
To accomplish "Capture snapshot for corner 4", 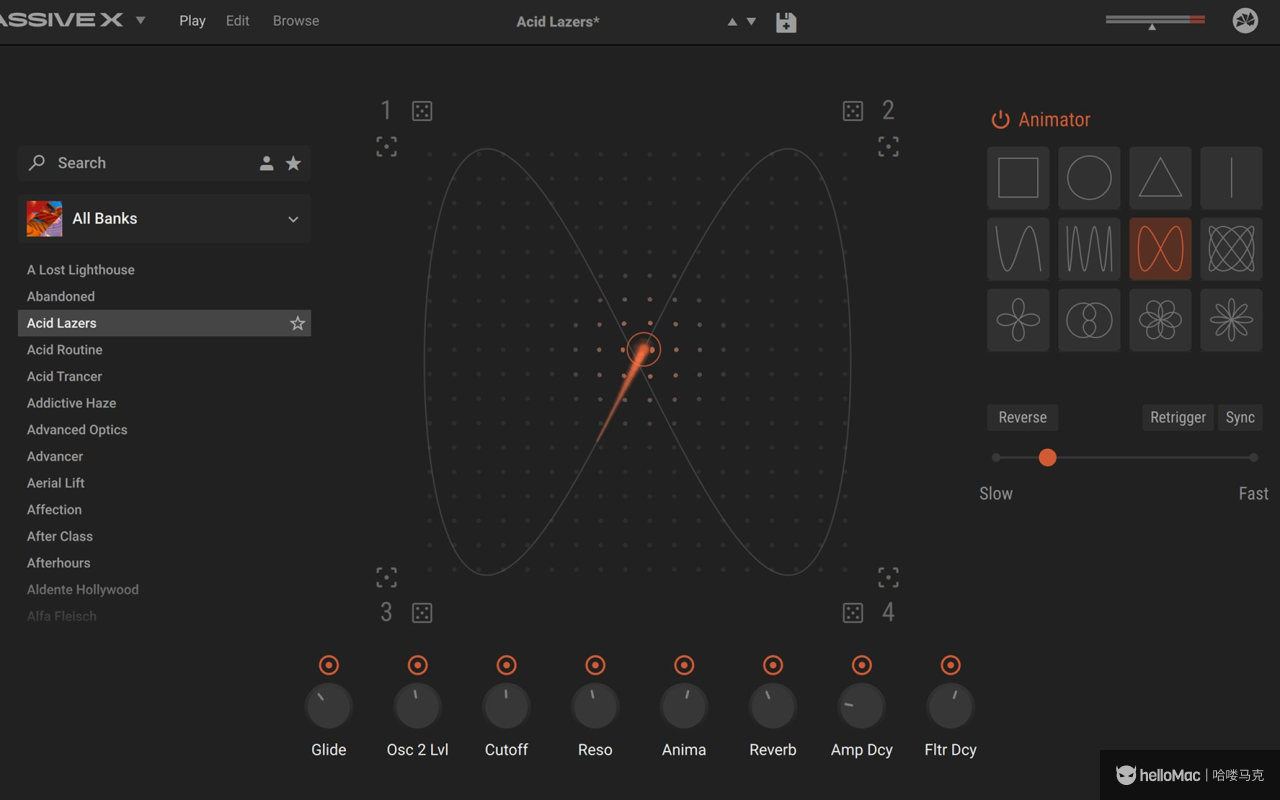I will [x=888, y=577].
